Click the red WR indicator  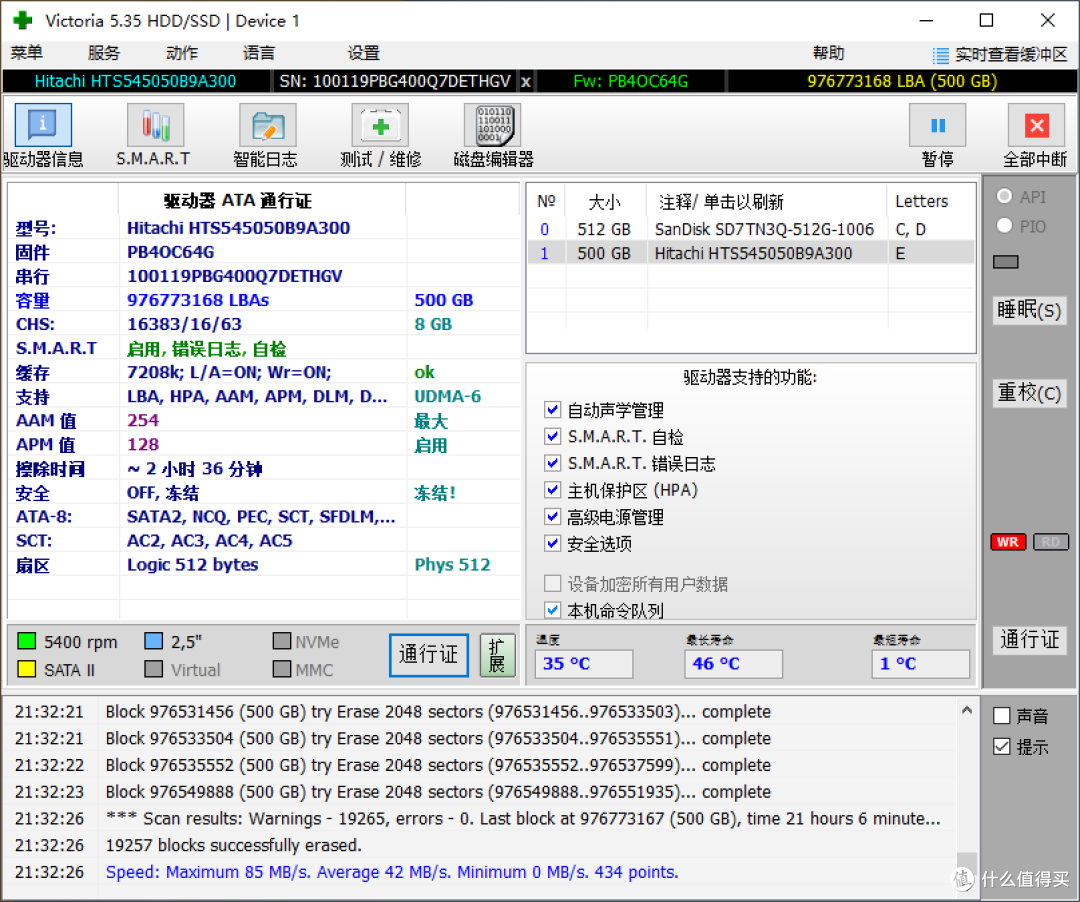tap(1008, 542)
